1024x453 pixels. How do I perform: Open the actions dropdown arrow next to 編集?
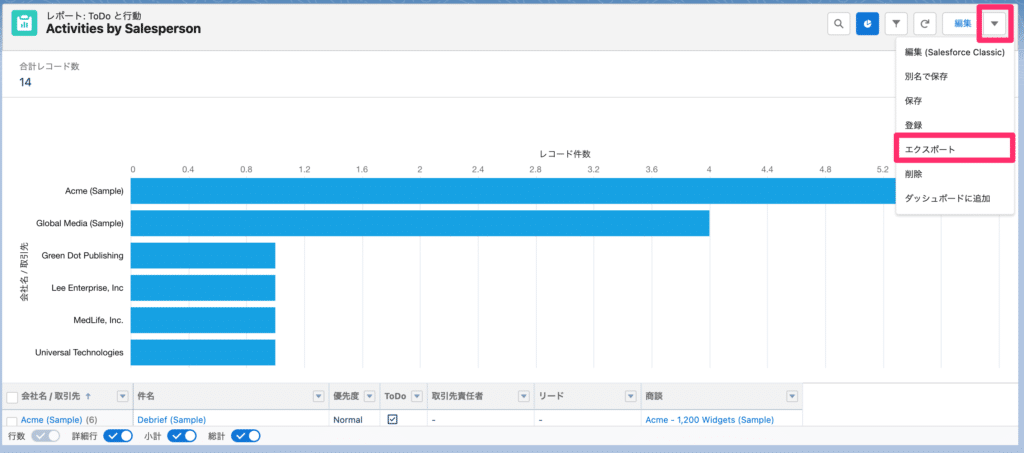[995, 23]
